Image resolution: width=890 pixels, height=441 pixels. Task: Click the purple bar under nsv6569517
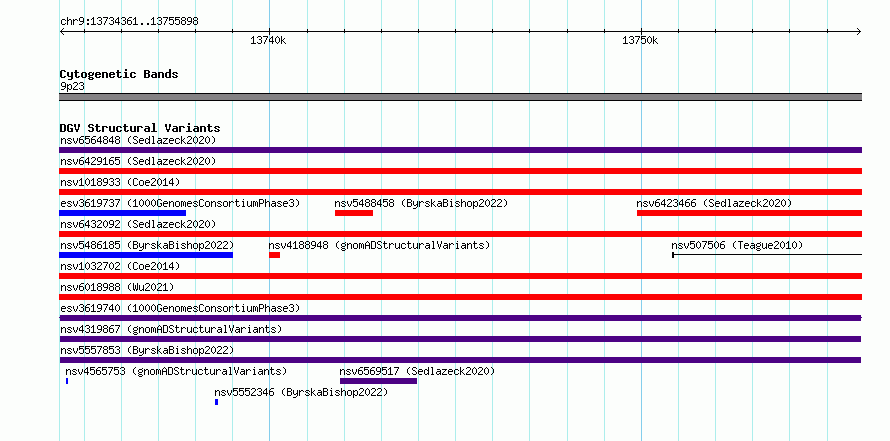379,381
